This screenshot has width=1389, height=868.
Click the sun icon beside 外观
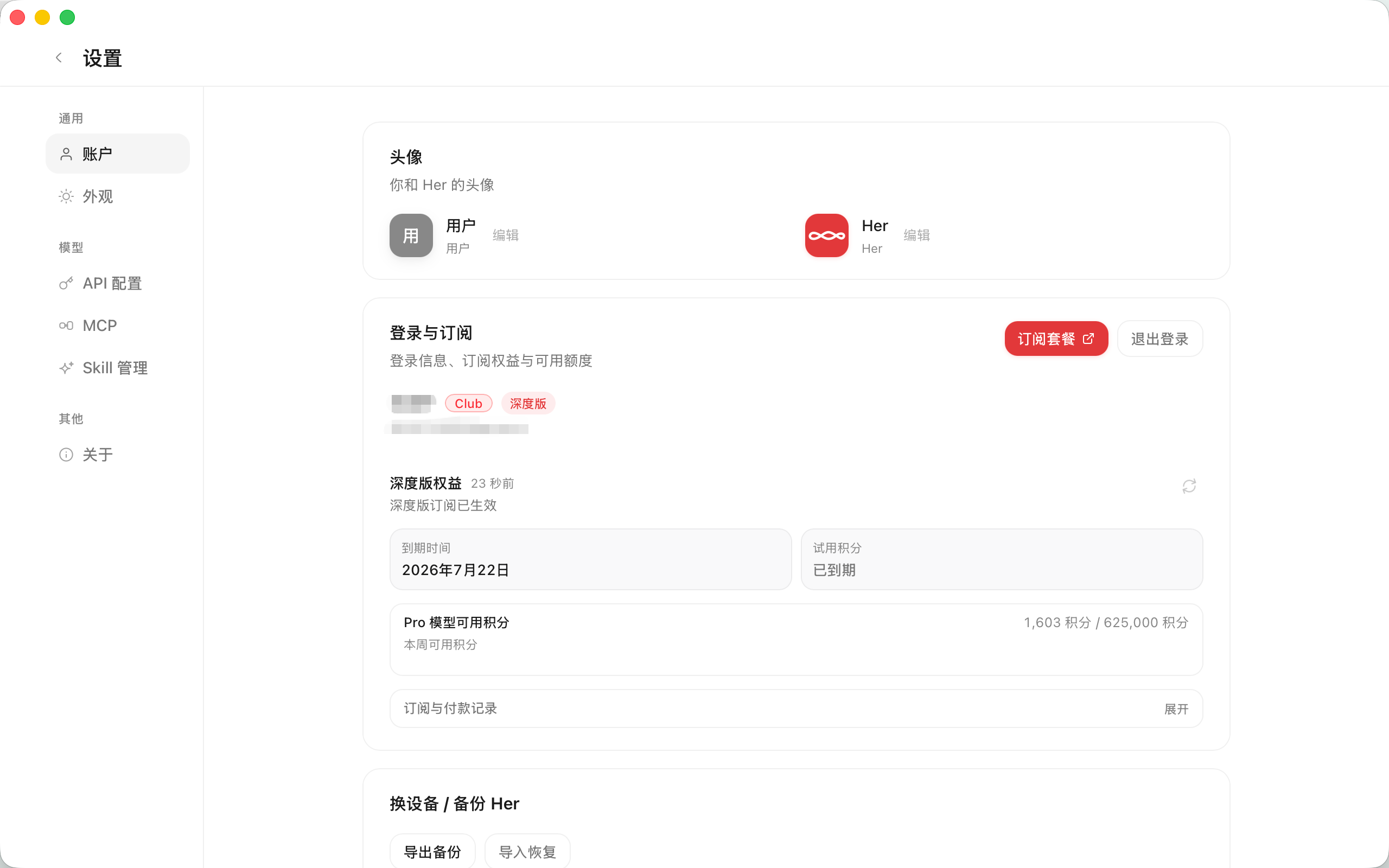66,196
